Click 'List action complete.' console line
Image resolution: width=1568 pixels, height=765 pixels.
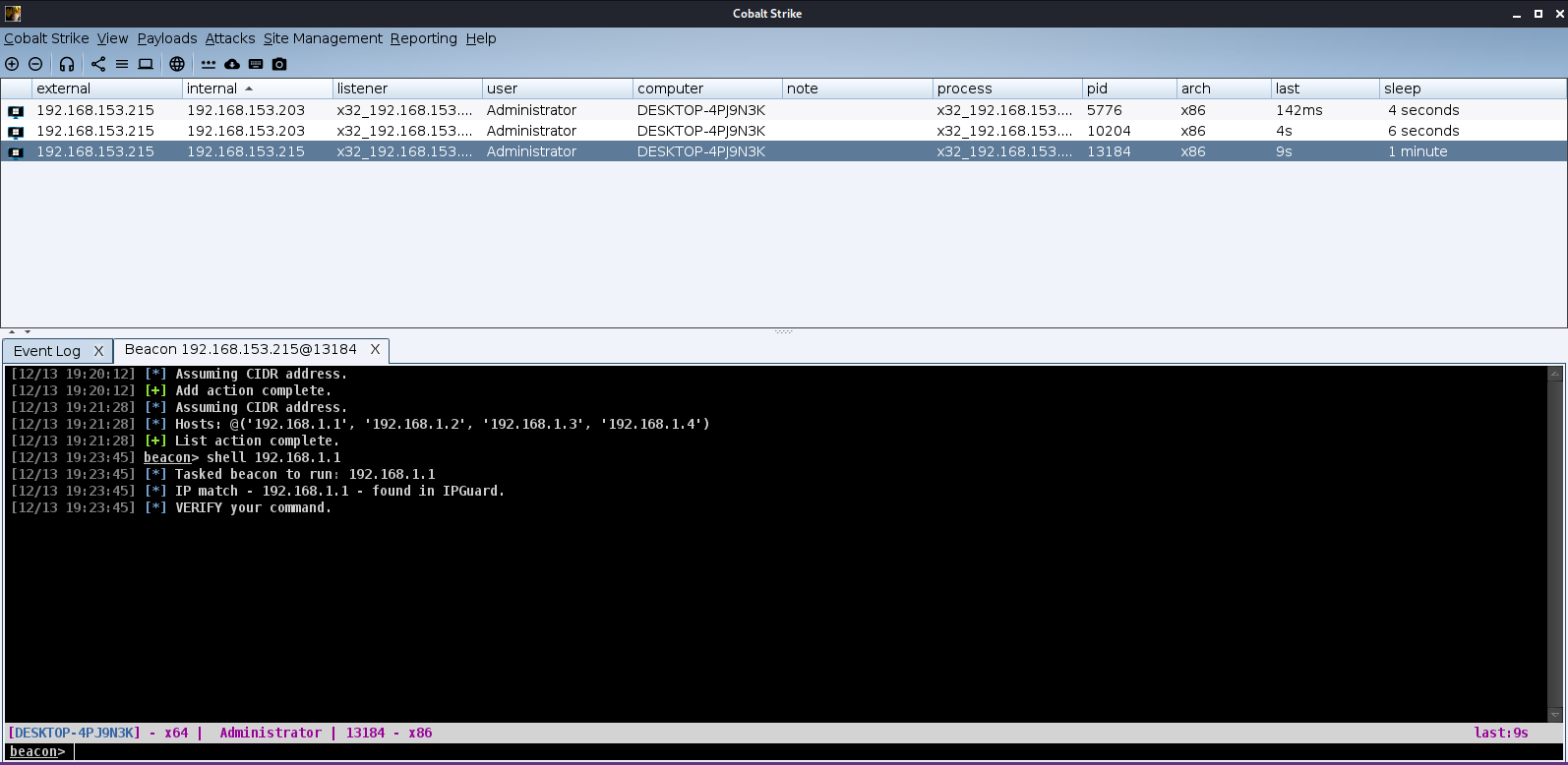pyautogui.click(x=257, y=441)
